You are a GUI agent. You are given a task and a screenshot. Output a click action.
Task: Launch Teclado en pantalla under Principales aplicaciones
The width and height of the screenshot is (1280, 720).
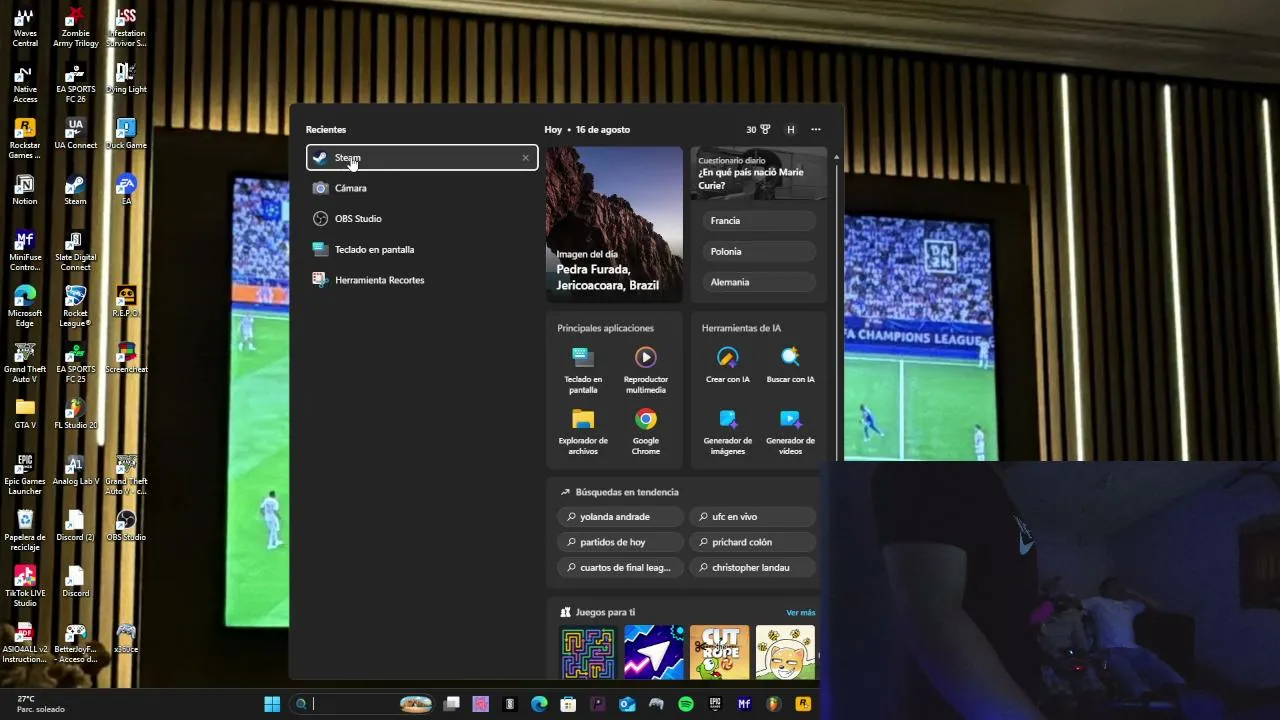pyautogui.click(x=583, y=371)
